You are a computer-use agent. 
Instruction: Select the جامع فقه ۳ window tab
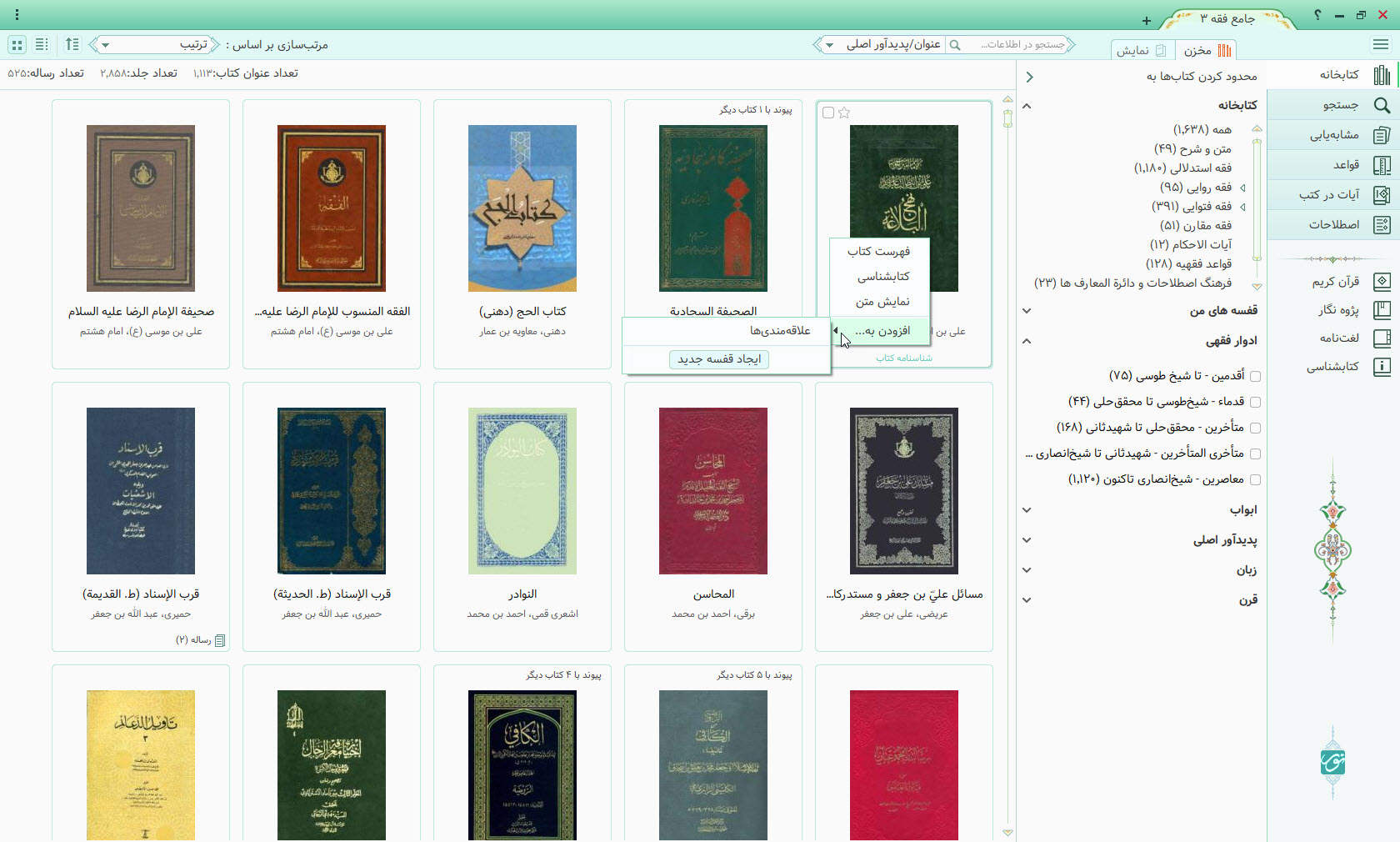point(1227,18)
